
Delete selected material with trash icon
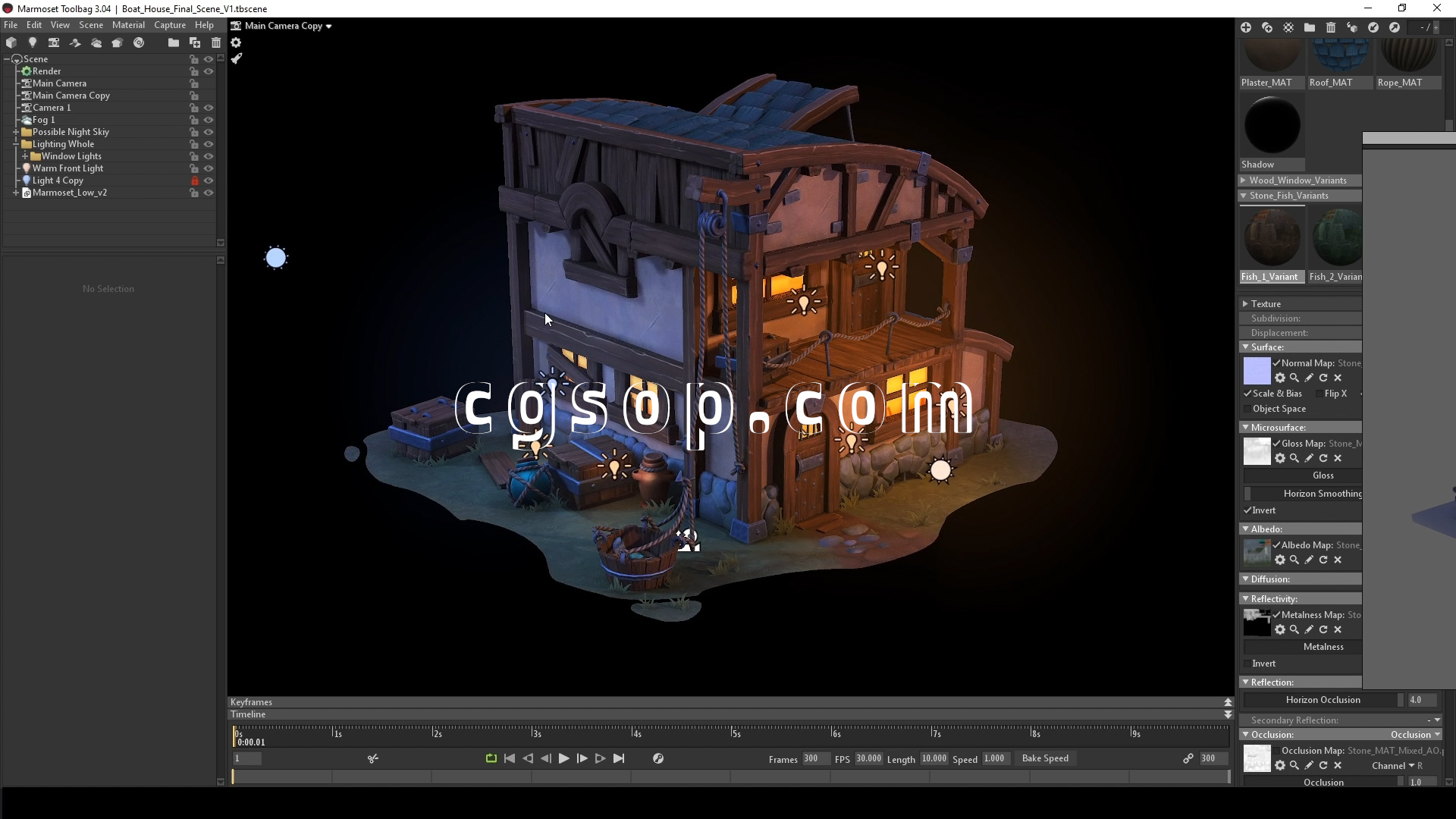[1331, 27]
